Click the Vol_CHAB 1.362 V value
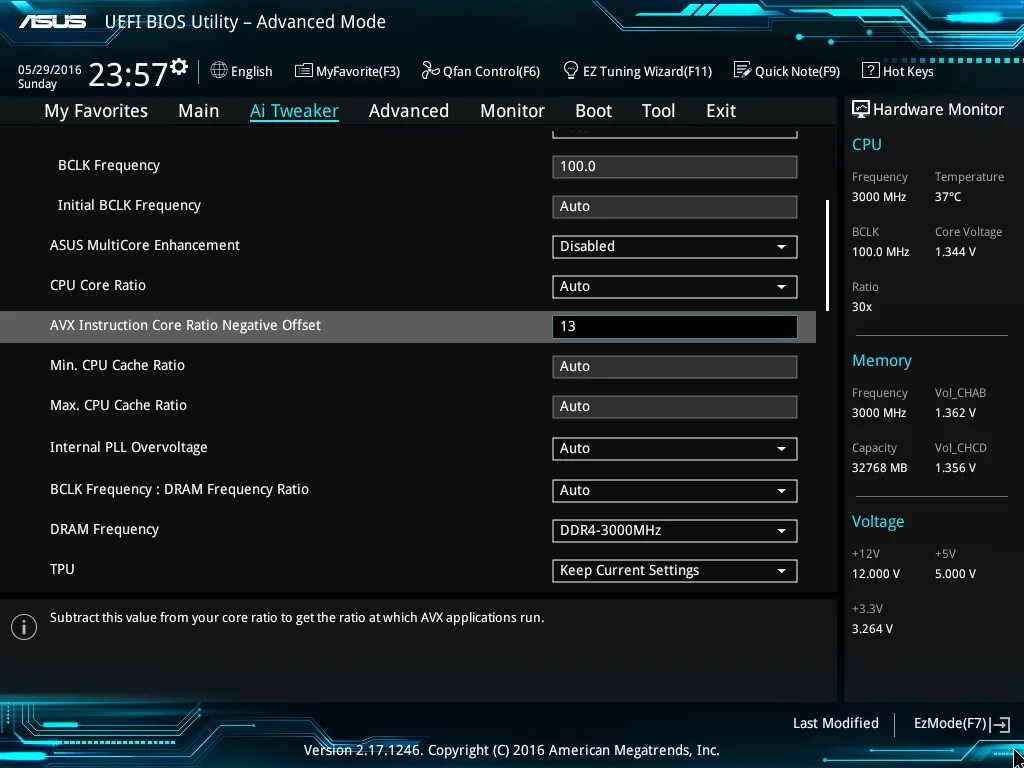1024x768 pixels. pos(955,413)
